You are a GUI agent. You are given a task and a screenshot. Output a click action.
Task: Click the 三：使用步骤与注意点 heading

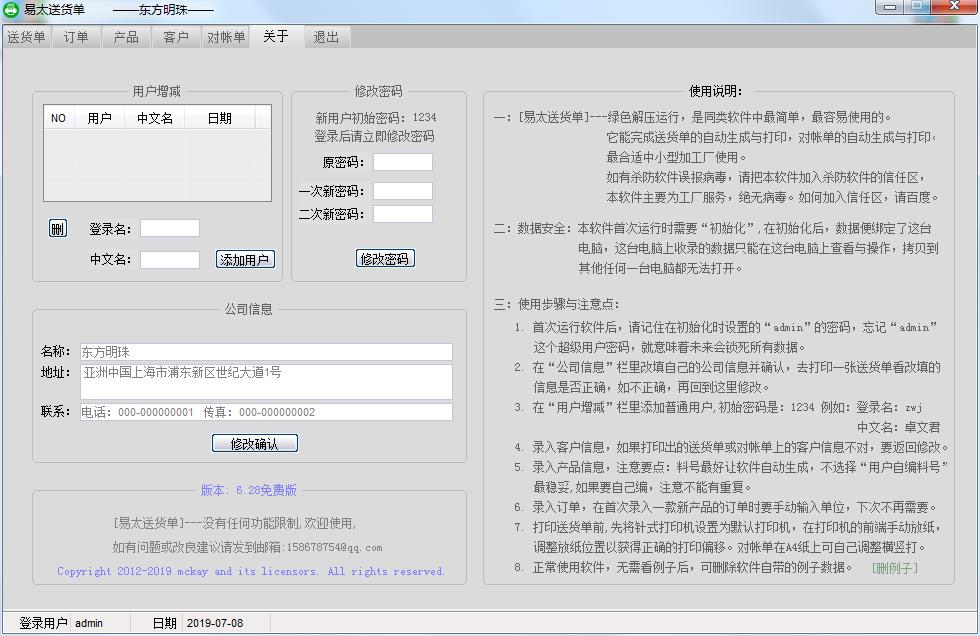pyautogui.click(x=556, y=304)
